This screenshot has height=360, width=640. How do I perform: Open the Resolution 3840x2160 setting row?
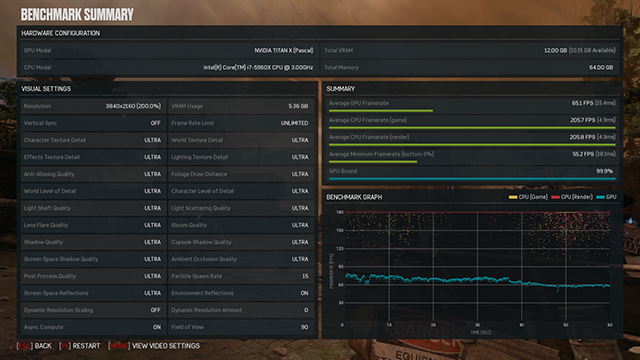[94, 106]
